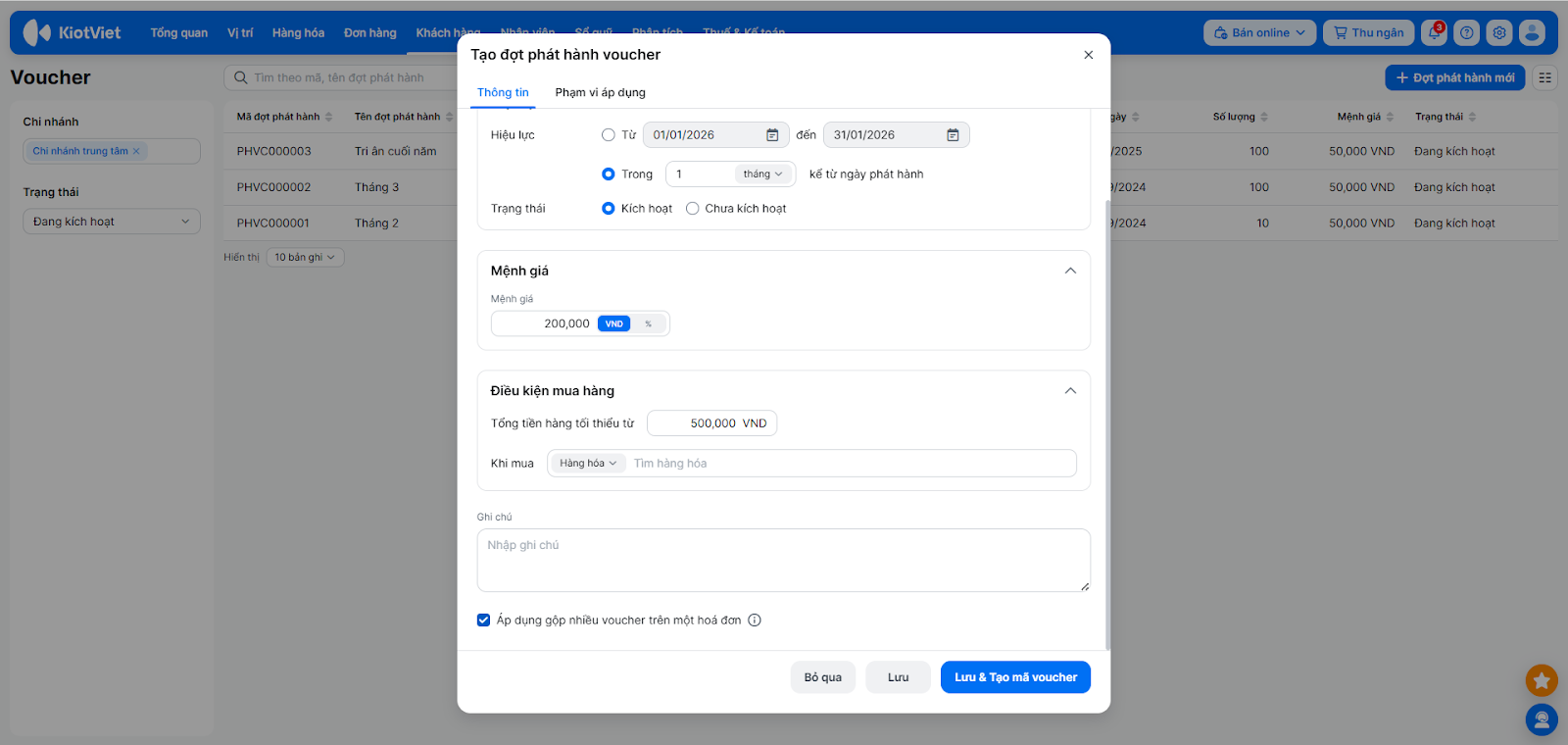Image resolution: width=1568 pixels, height=745 pixels.
Task: Click the "Nhập ghi chú" notes field
Action: pyautogui.click(x=783, y=560)
